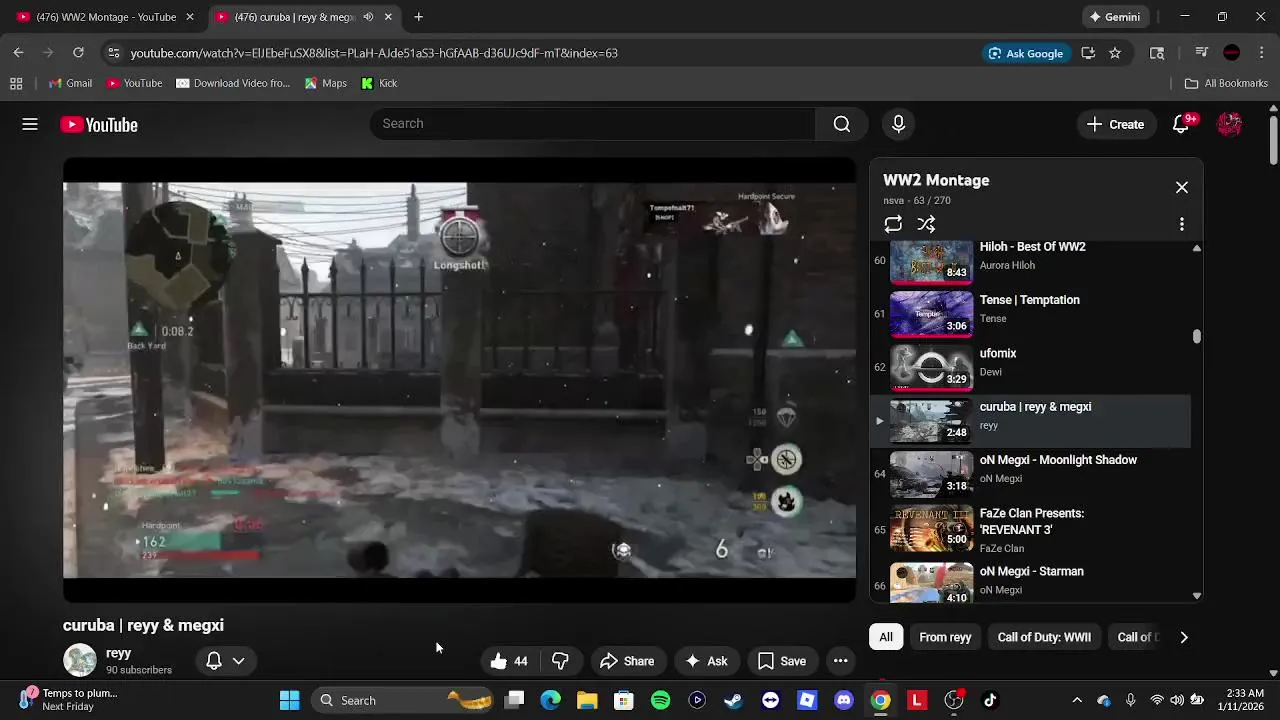Toggle loop playlist
The width and height of the screenshot is (1280, 720).
point(893,224)
